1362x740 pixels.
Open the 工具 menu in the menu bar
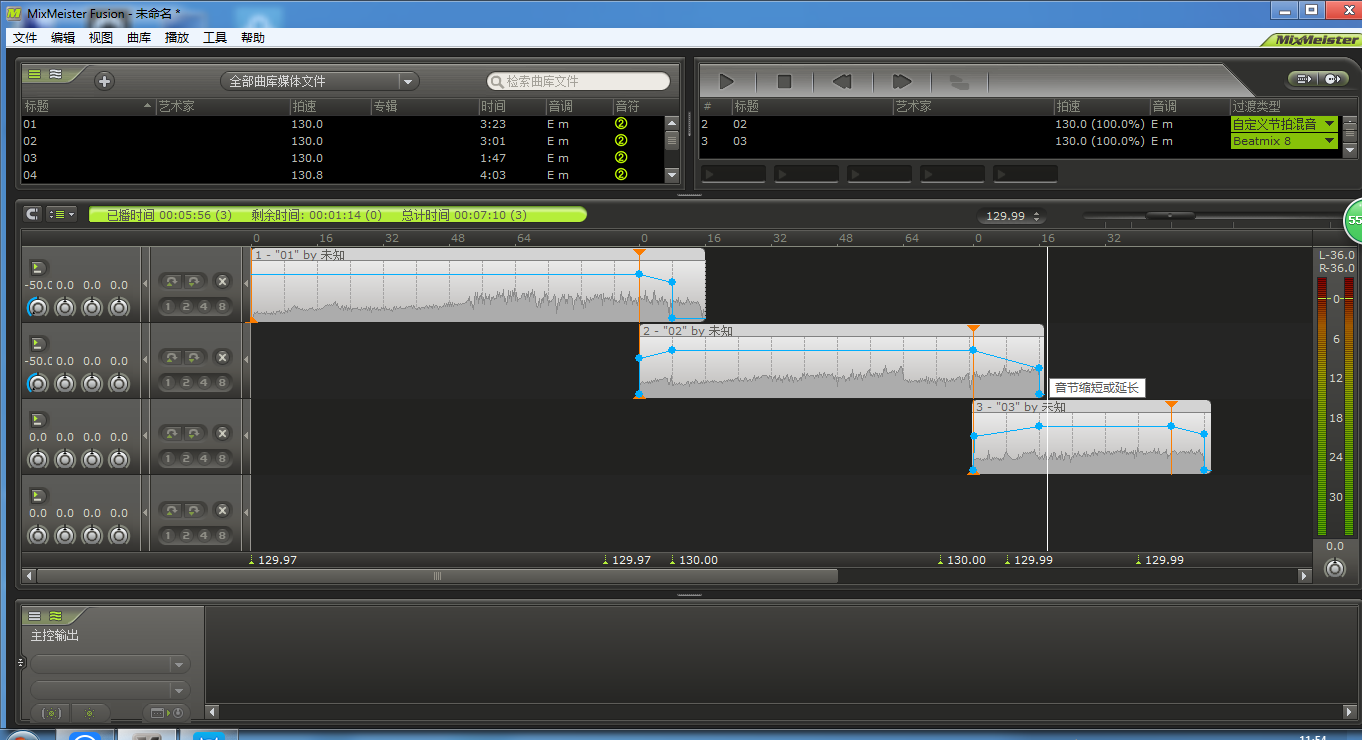pyautogui.click(x=214, y=37)
